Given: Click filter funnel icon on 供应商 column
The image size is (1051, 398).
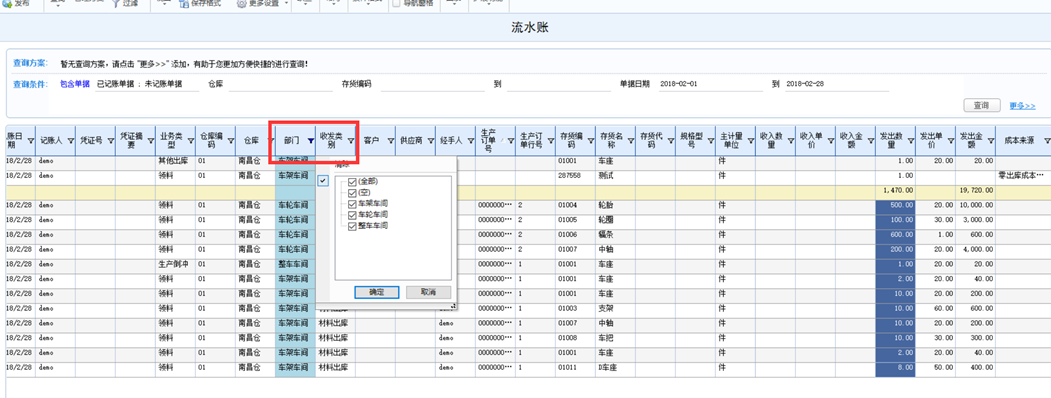Looking at the screenshot, I should [x=430, y=141].
